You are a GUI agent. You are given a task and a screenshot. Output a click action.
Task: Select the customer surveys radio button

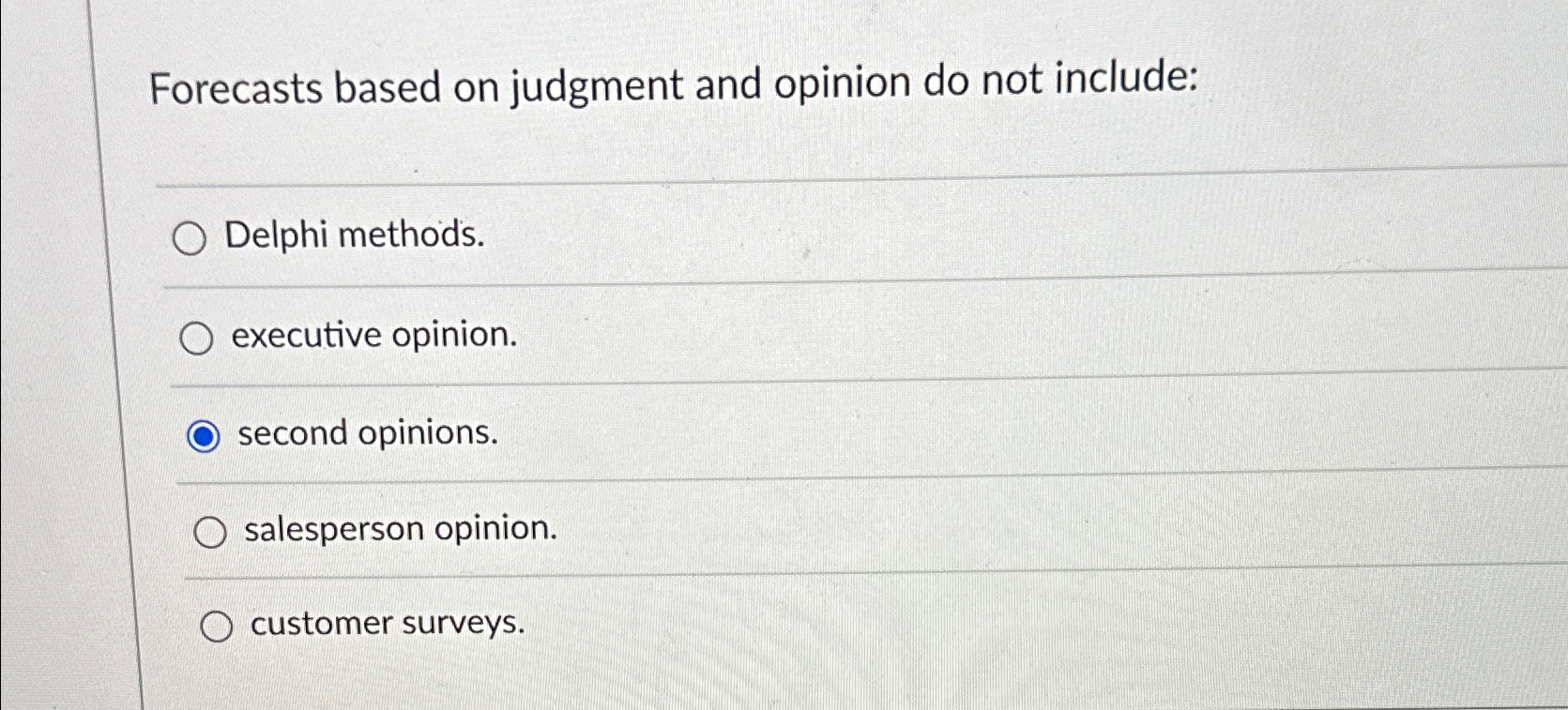click(x=219, y=625)
